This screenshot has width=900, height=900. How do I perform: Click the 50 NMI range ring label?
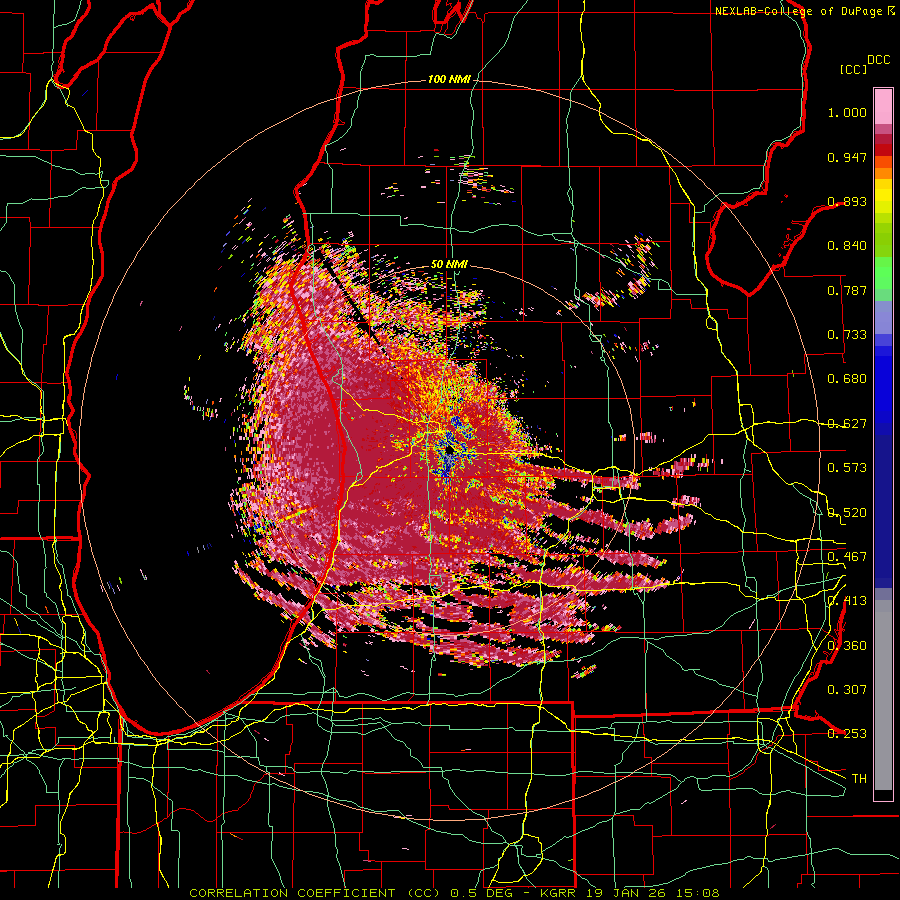[449, 265]
